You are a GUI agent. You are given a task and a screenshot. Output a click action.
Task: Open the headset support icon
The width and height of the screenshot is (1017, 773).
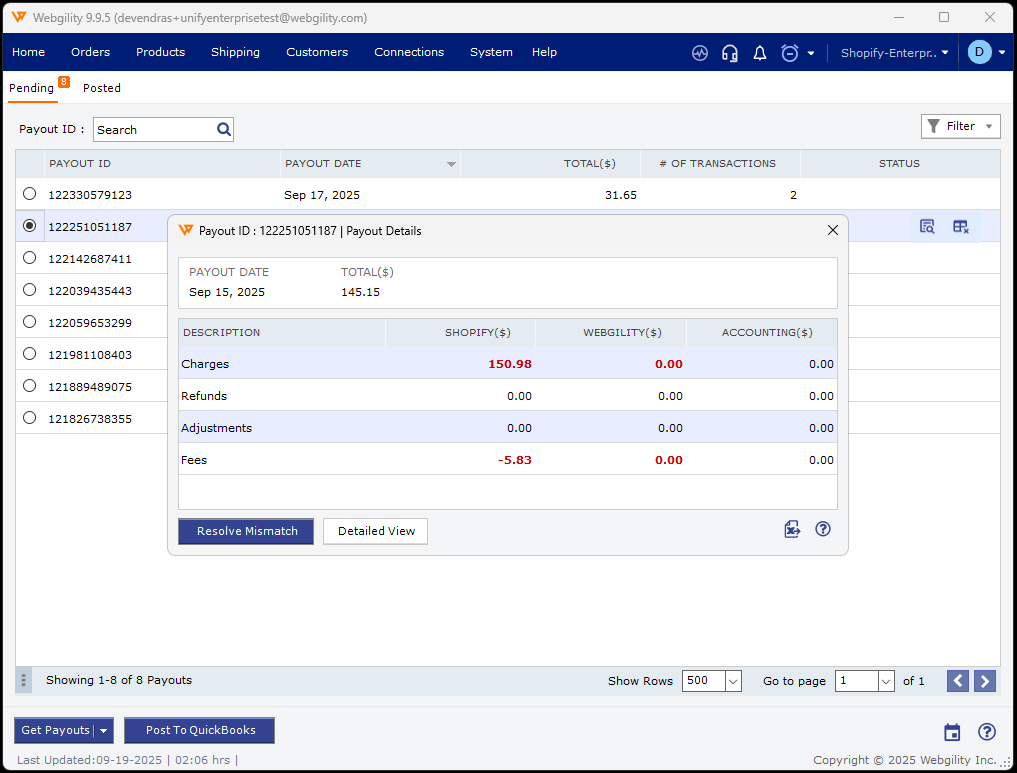(x=730, y=53)
